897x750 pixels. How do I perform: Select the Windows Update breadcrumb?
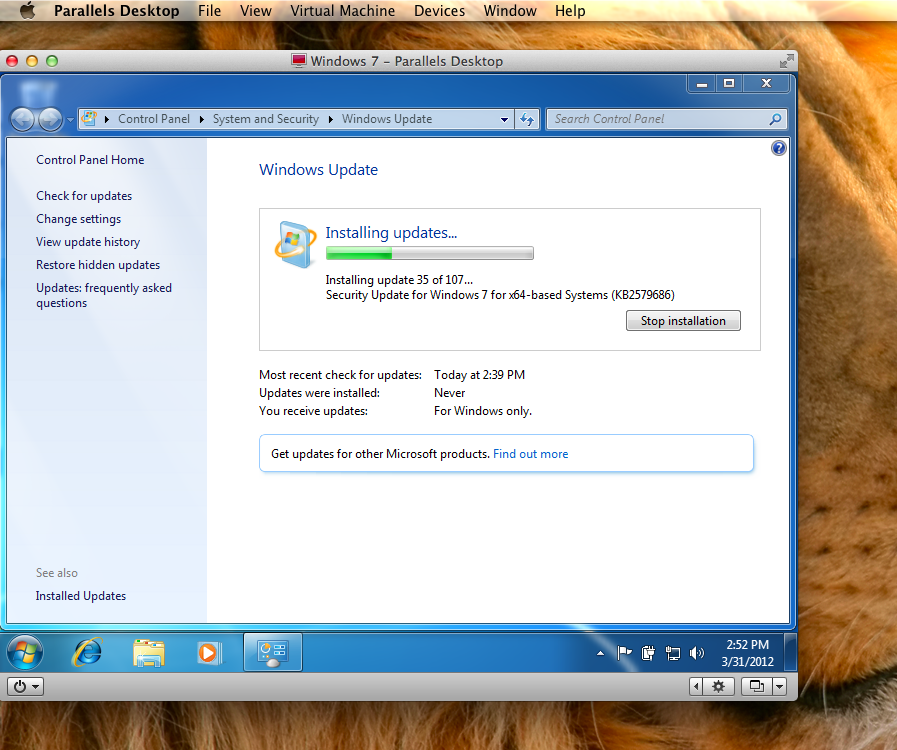(x=387, y=119)
